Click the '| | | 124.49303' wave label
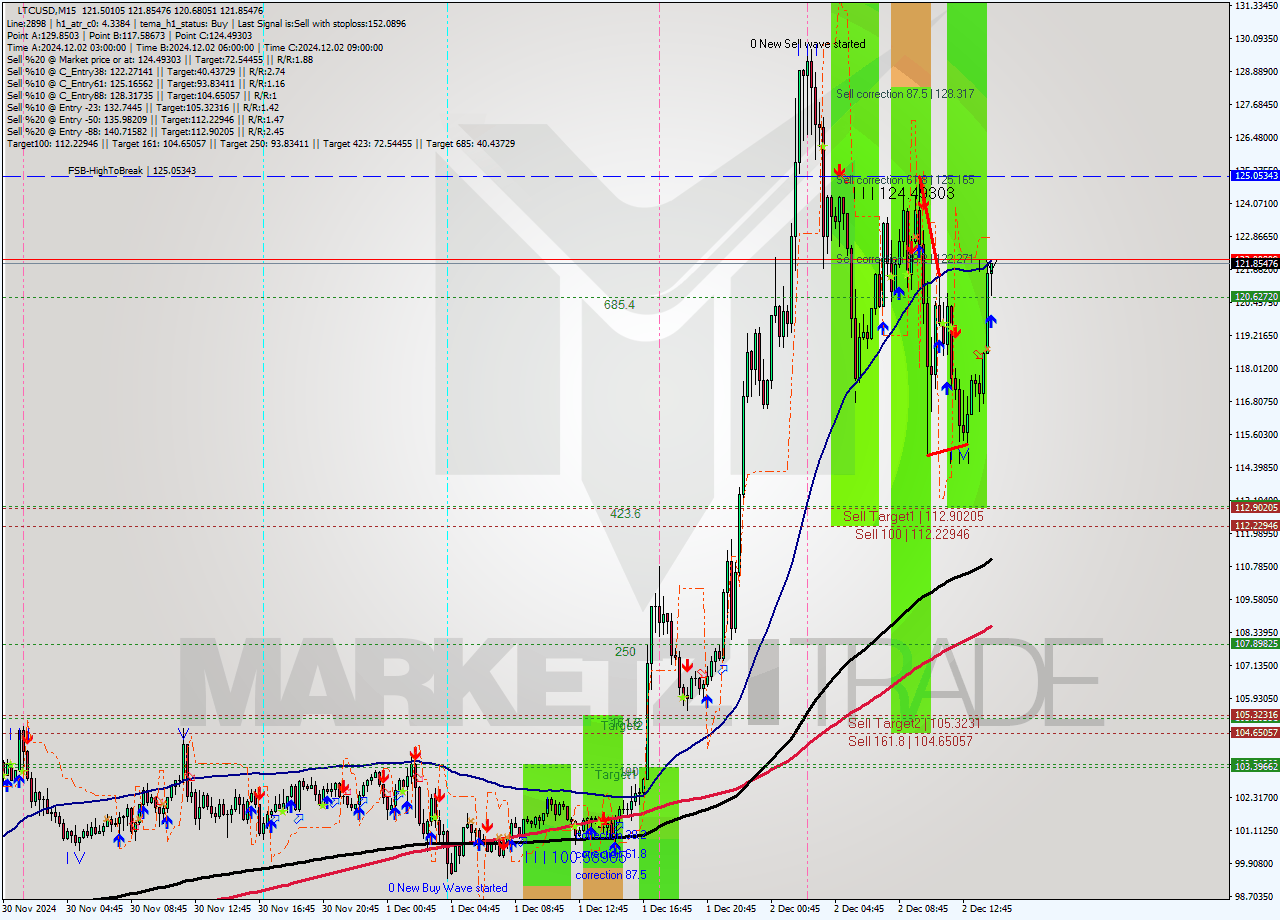Viewport: 1280px width, 920px height. click(x=904, y=193)
